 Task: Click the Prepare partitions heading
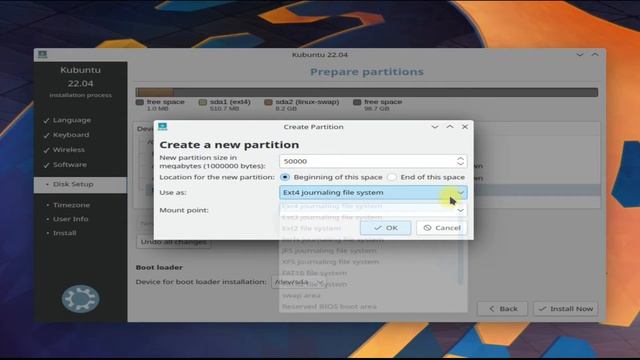pos(367,72)
